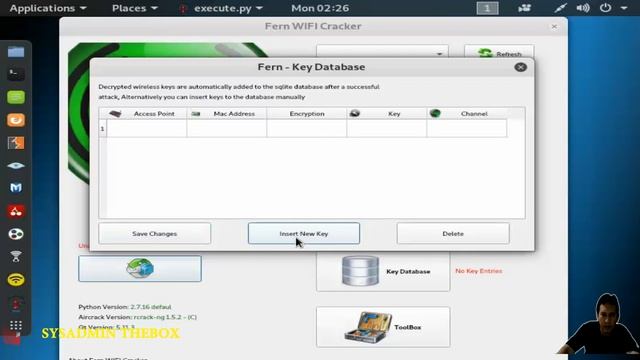Select the Key column header
640x360 pixels.
tap(387, 113)
